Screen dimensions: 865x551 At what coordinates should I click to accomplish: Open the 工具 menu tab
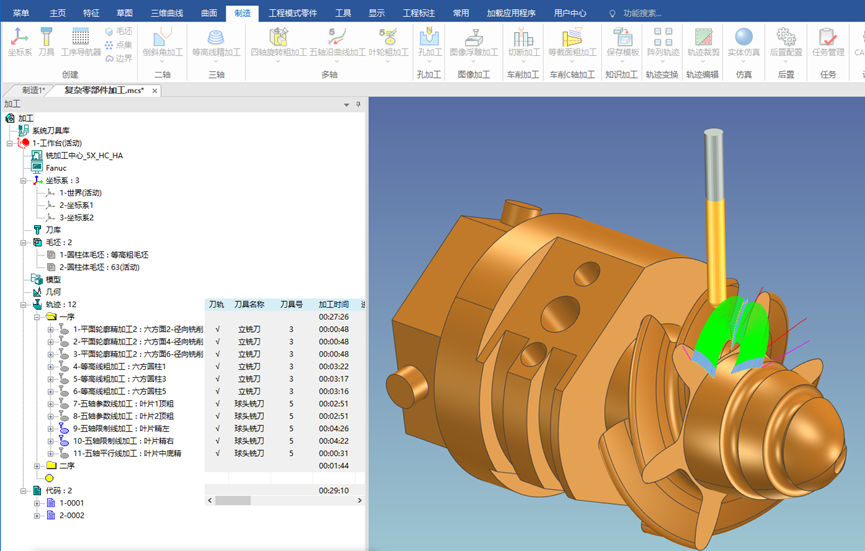(343, 13)
